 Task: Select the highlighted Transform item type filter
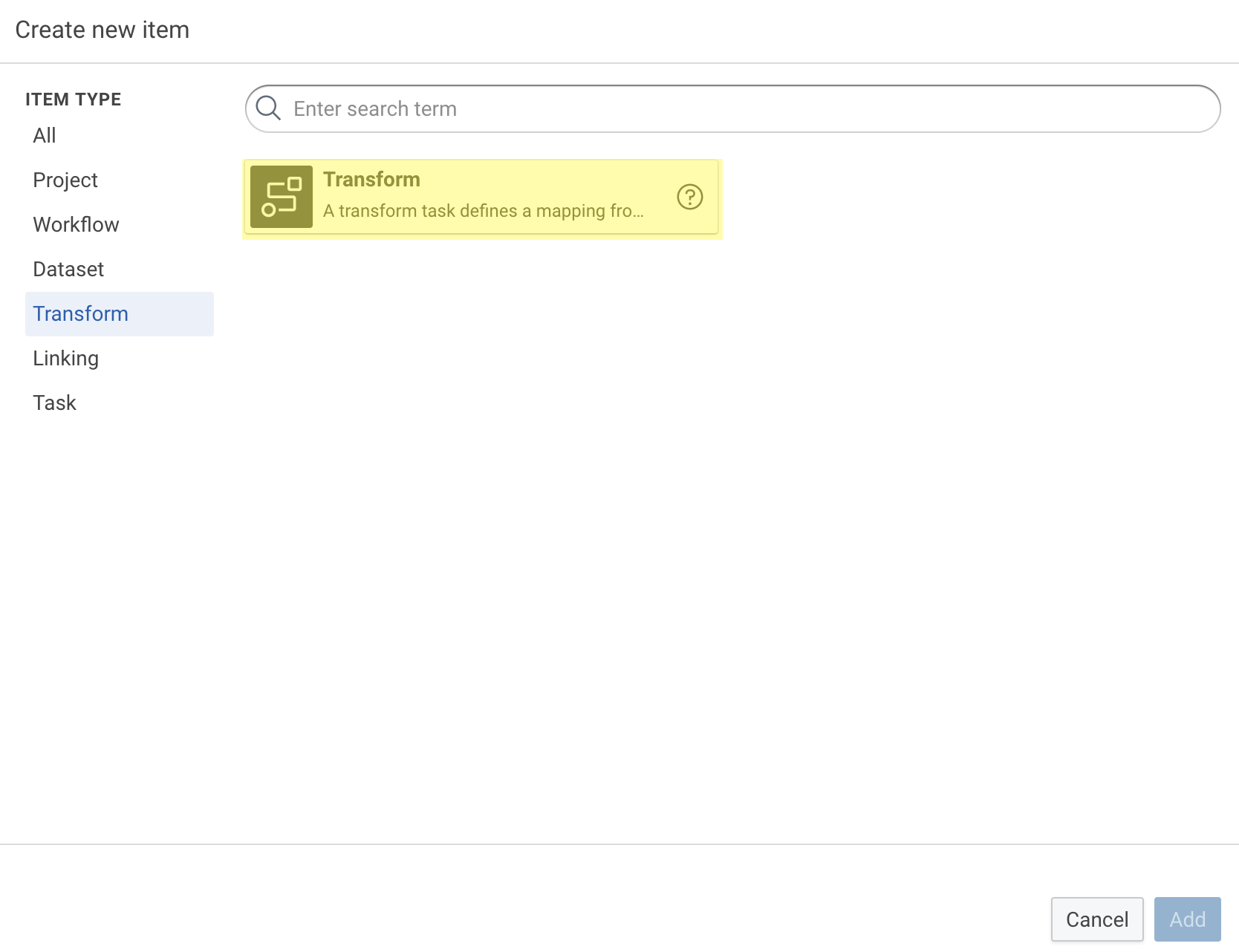81,314
